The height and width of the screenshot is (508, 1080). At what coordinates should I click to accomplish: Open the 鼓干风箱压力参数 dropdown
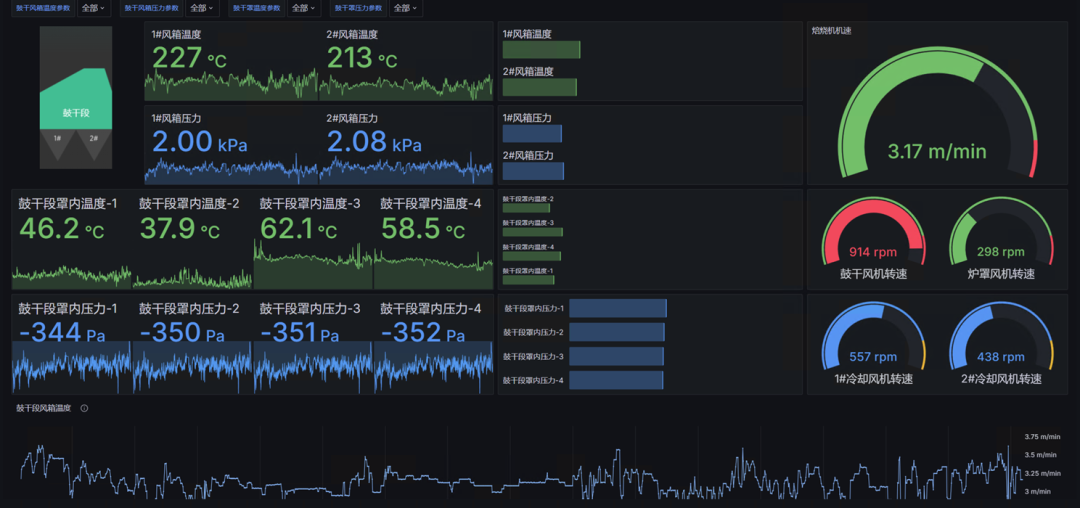200,8
